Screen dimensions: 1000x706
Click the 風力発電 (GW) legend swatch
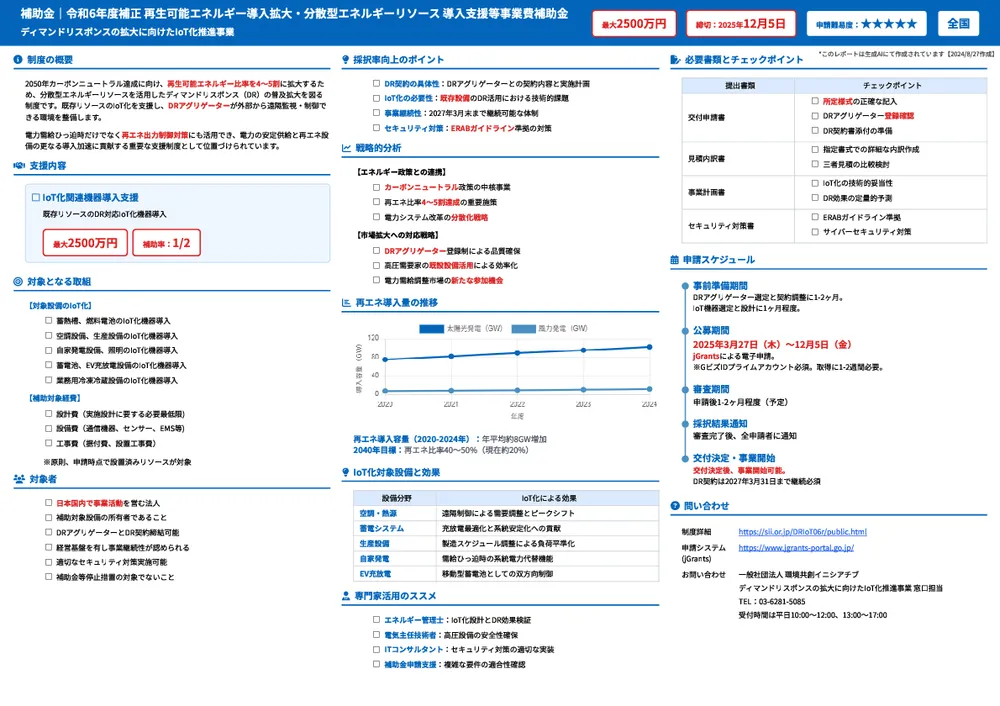coord(524,329)
